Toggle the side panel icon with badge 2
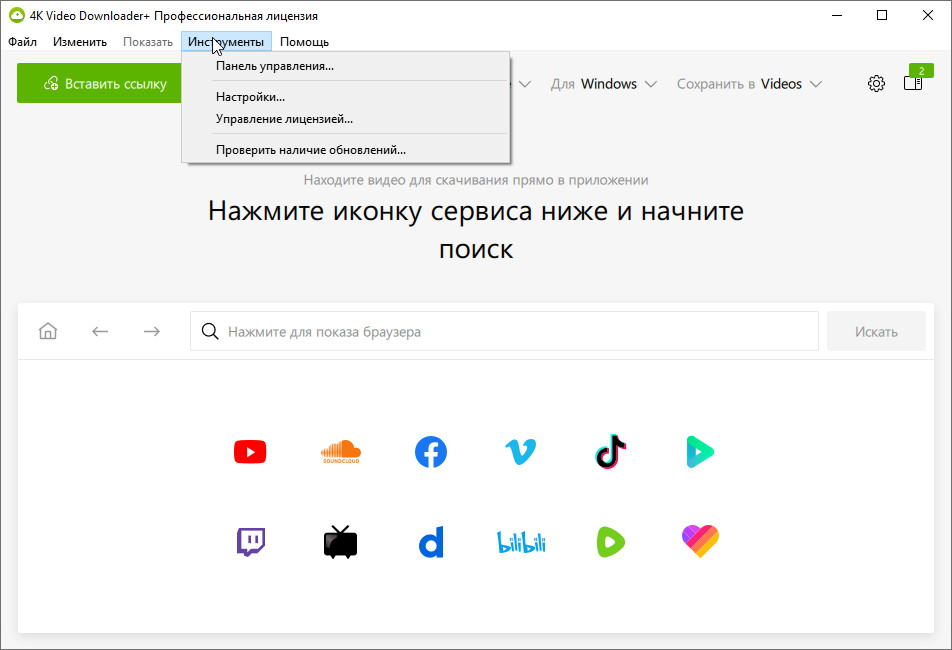Image resolution: width=952 pixels, height=650 pixels. pyautogui.click(x=913, y=83)
